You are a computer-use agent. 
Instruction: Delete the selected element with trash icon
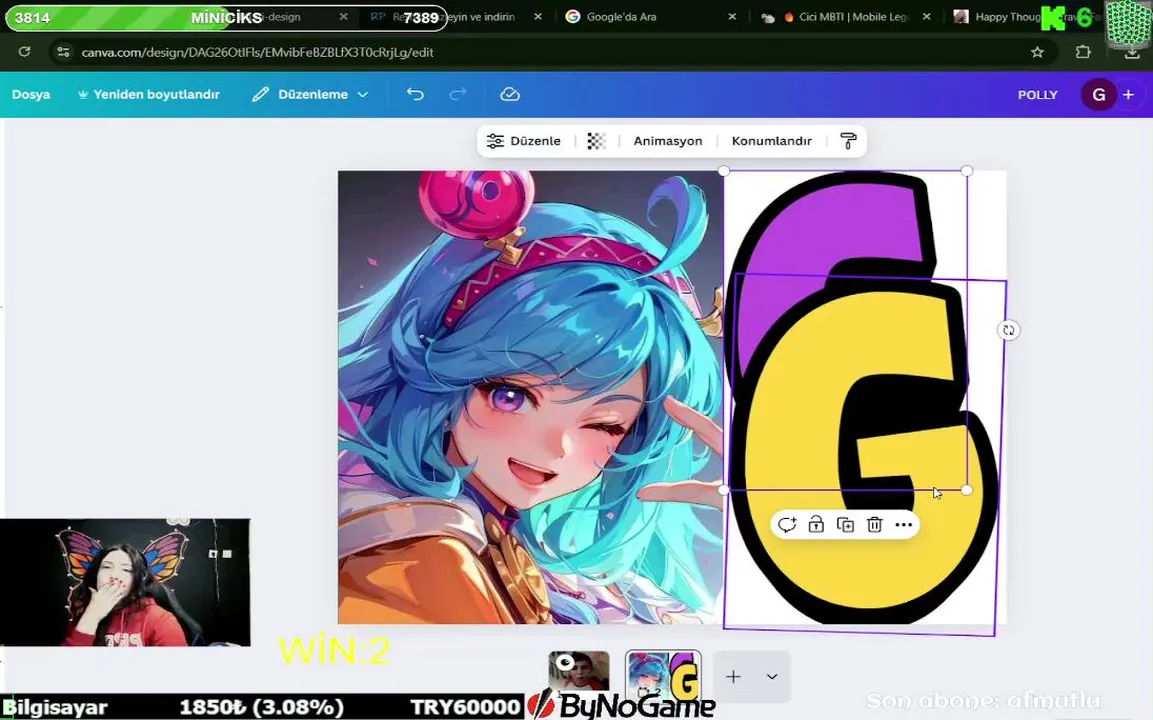click(874, 525)
